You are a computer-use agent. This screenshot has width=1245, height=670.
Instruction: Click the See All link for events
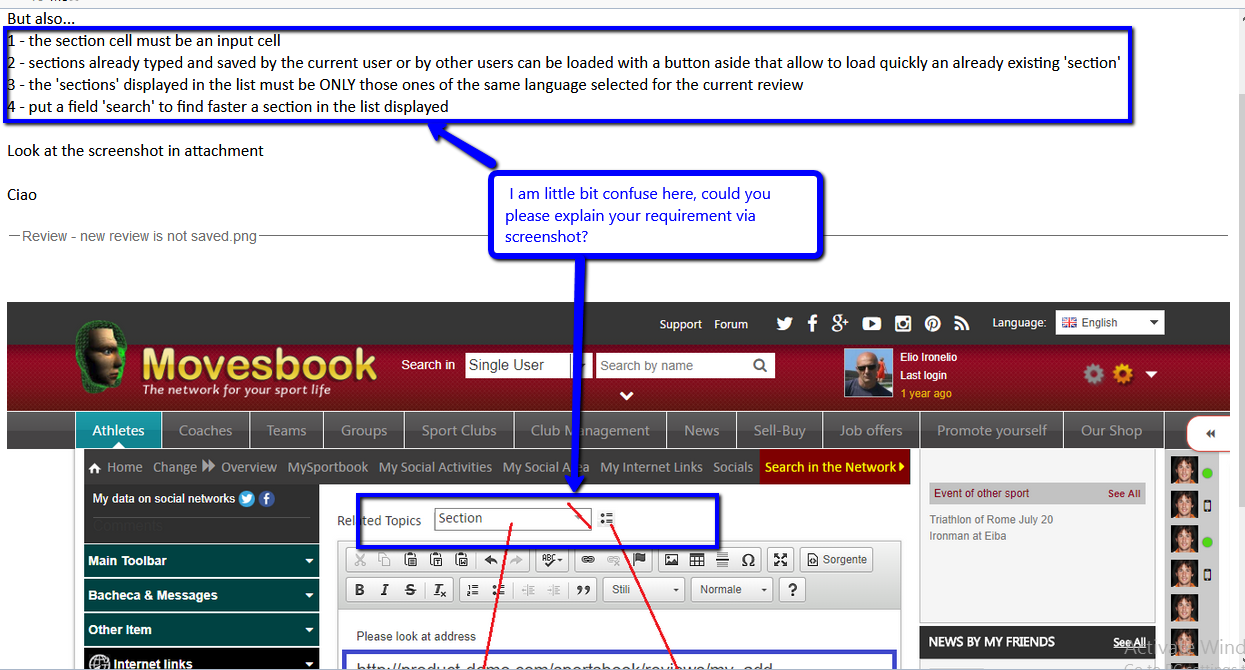(x=1123, y=494)
